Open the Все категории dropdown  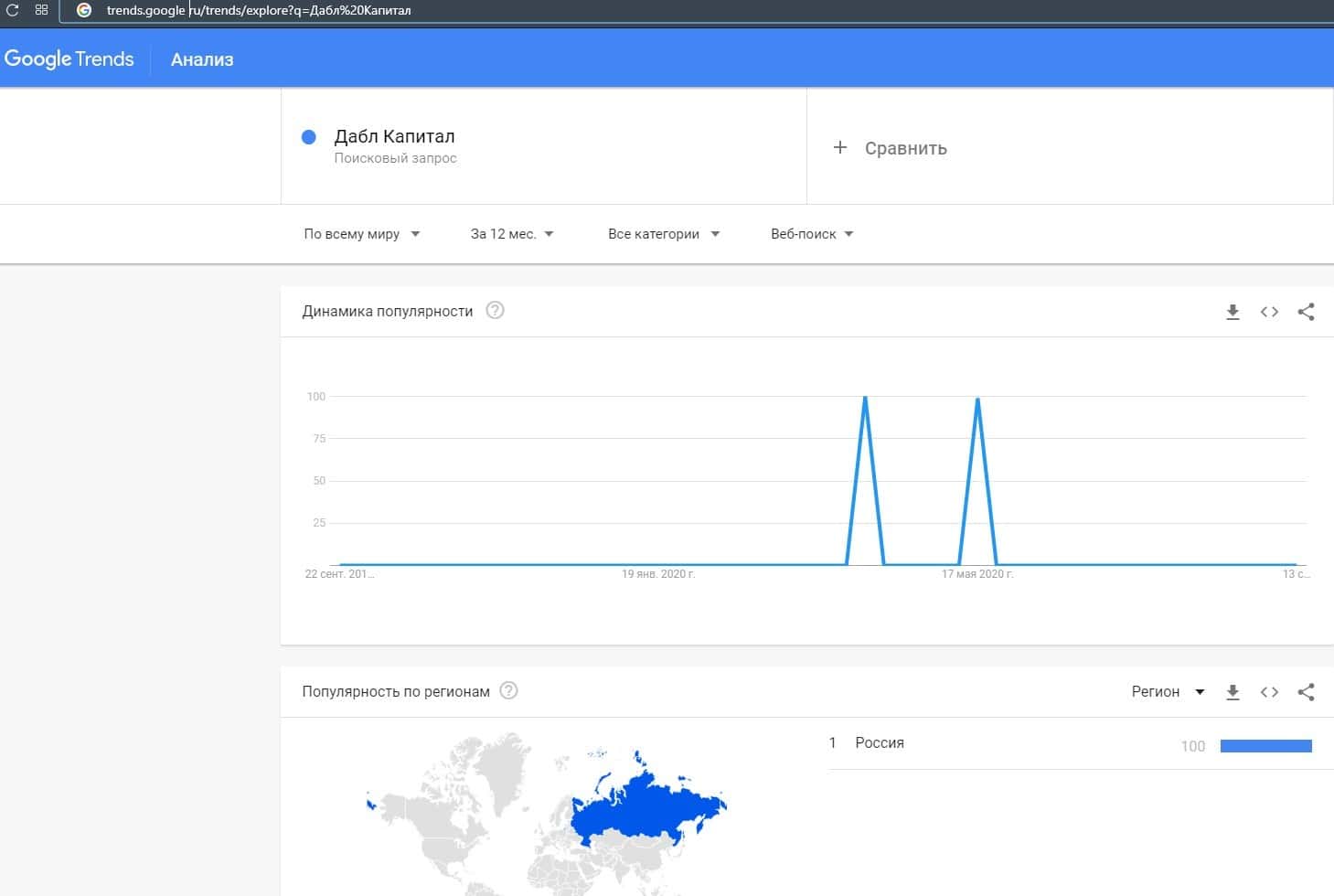(x=664, y=234)
